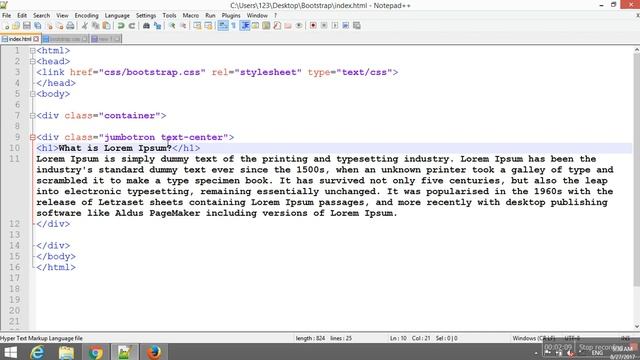Viewport: 640px width, 360px height.
Task: Open the Encoding menu
Action: 87,16
